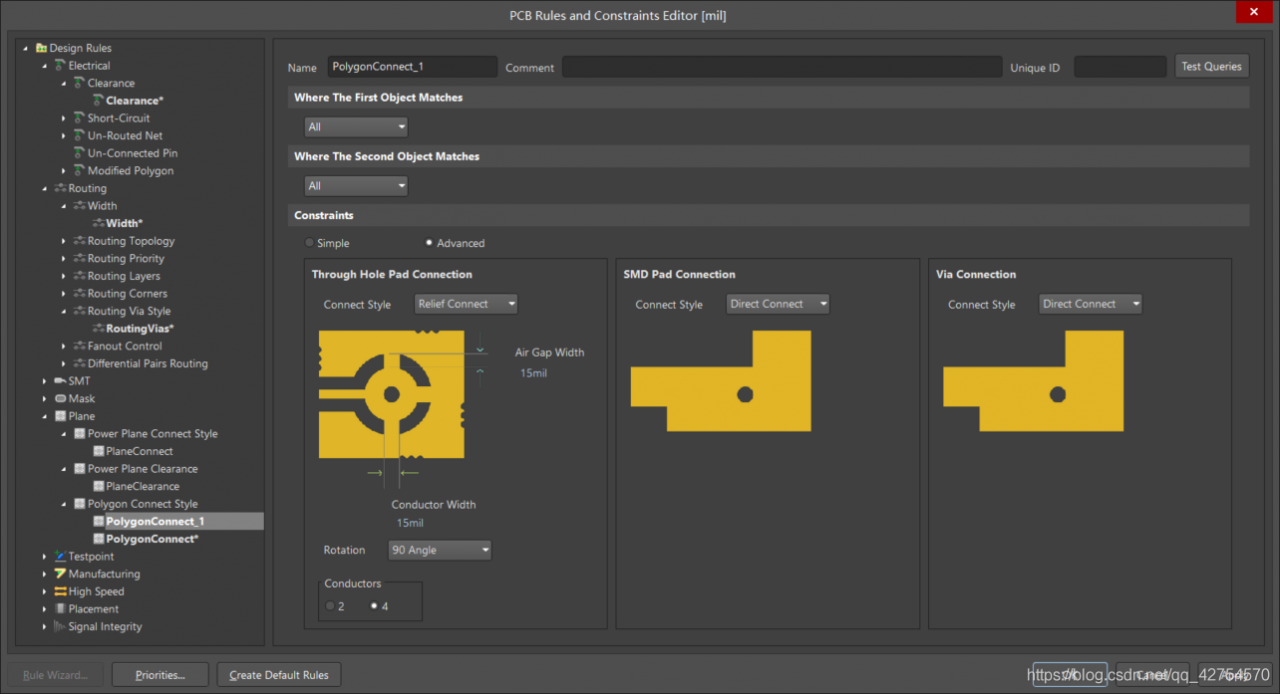Click the Via Connection preview image
Screen dimensions: 1280x694
[x=1033, y=381]
